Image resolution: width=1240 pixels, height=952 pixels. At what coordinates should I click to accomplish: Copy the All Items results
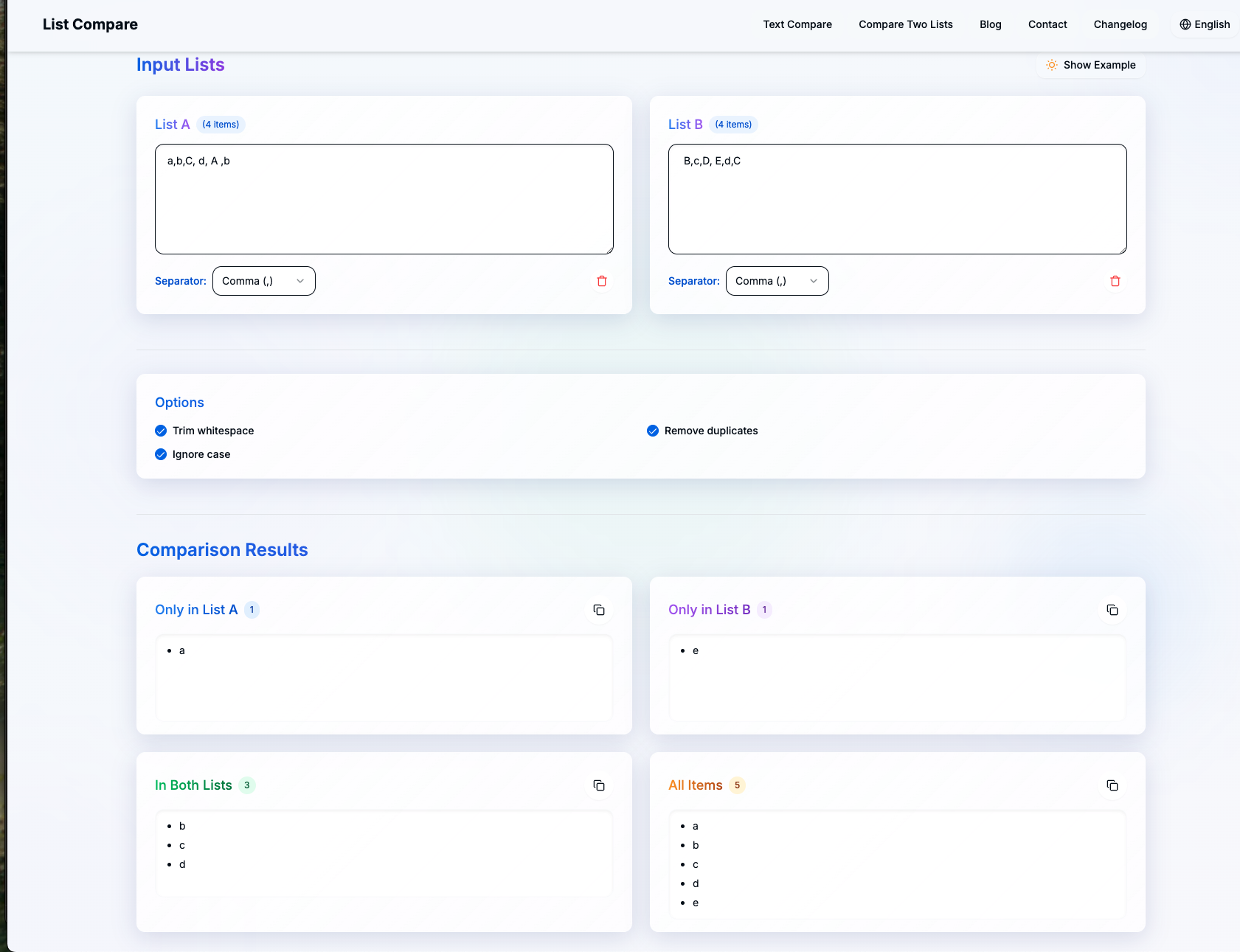[x=1112, y=785]
